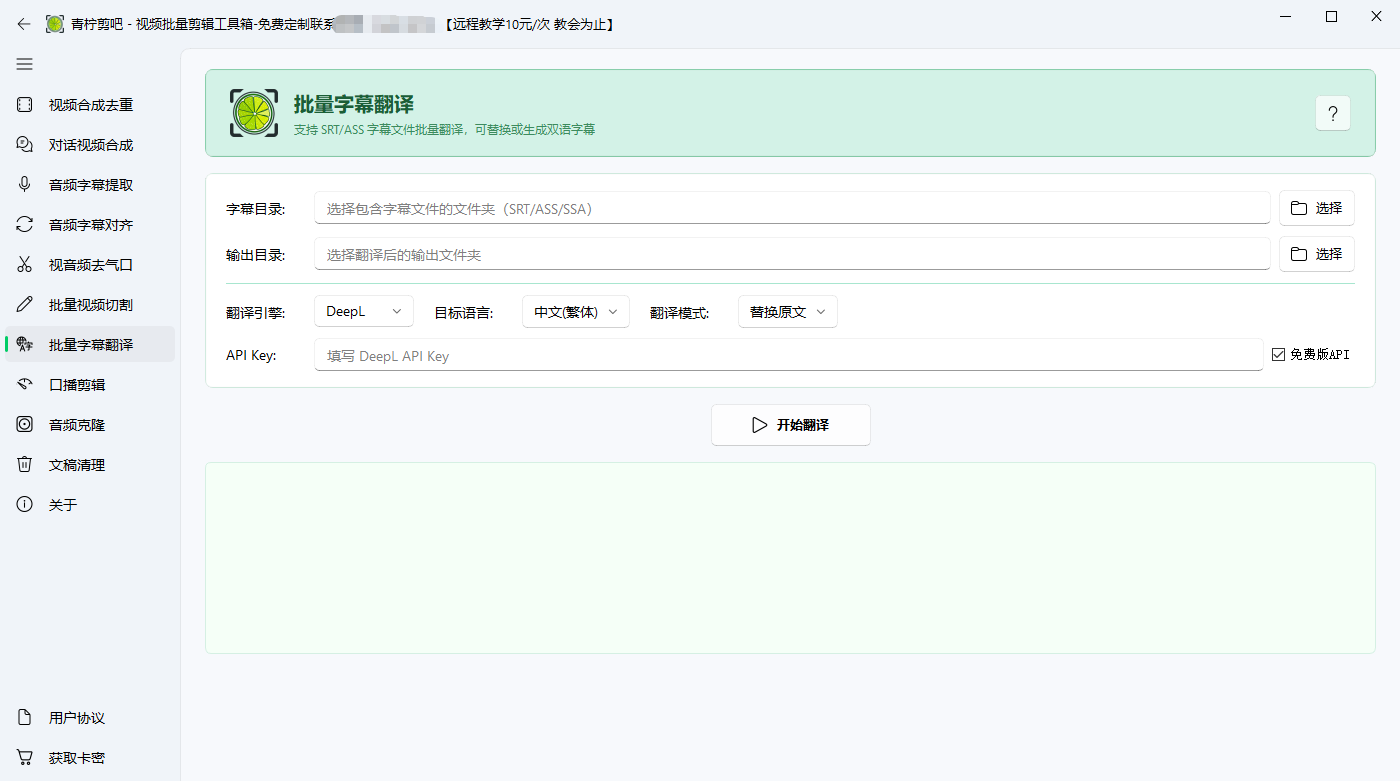Go to 文稿清理 page
Screen dimensions: 1400x781
90,464
